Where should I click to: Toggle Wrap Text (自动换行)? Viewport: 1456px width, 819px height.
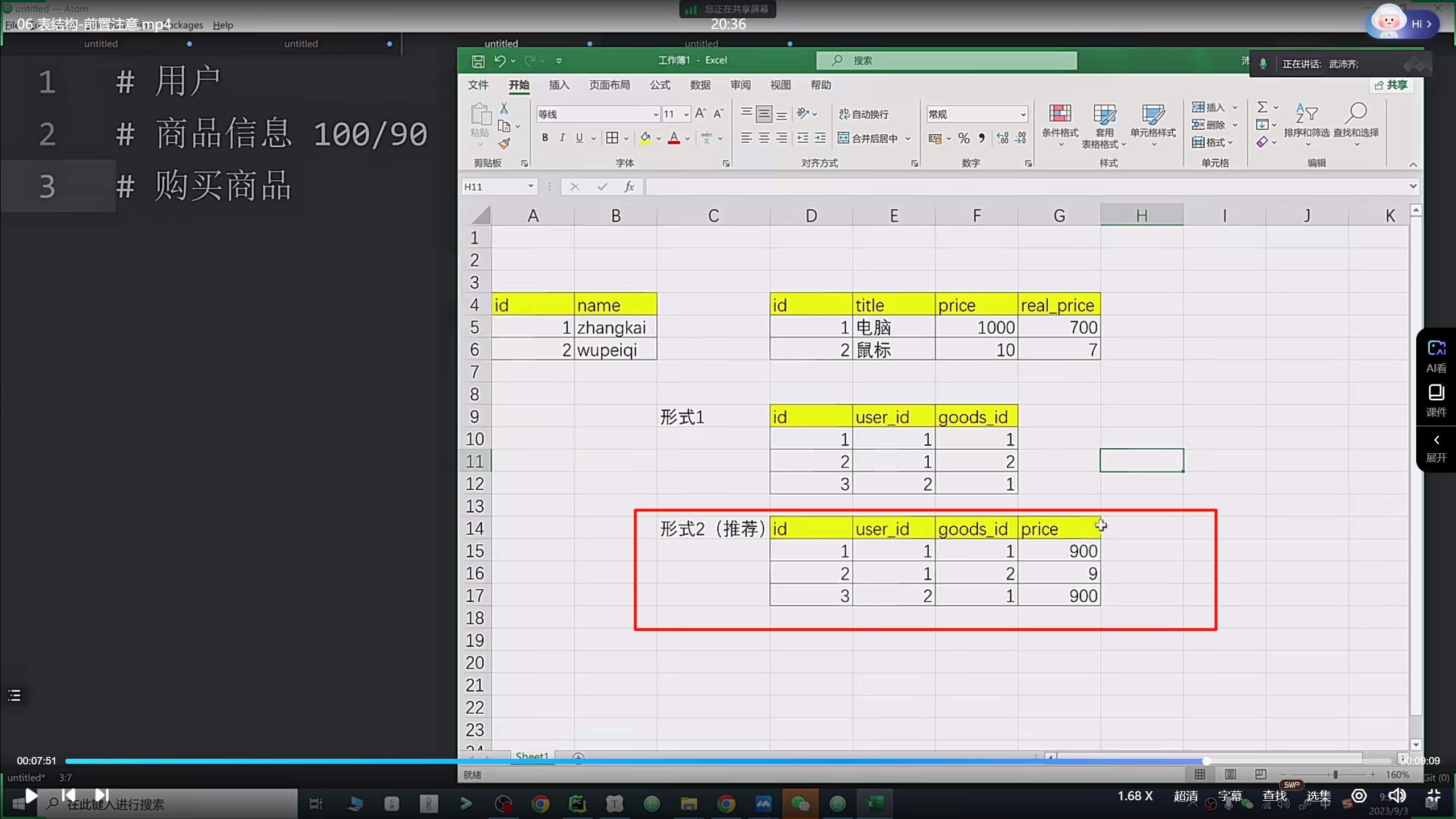point(864,114)
